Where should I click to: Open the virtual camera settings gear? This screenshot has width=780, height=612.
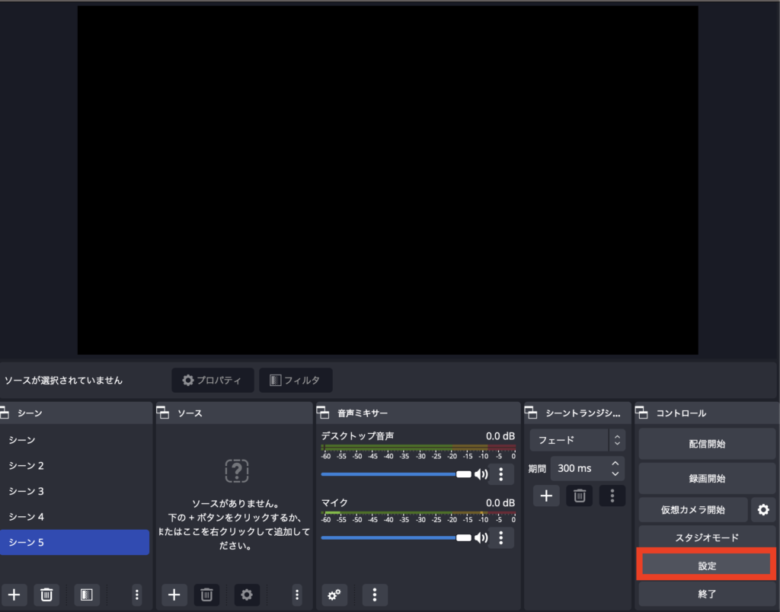click(x=763, y=510)
